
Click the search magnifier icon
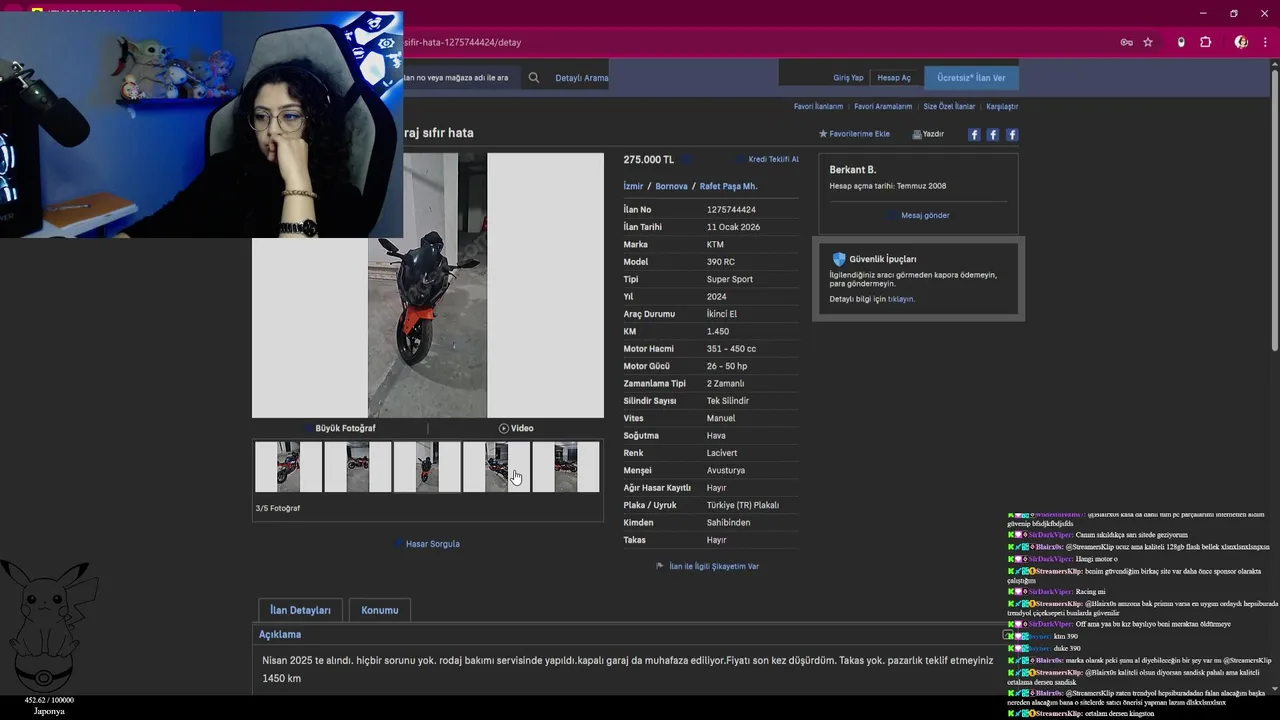click(x=534, y=78)
